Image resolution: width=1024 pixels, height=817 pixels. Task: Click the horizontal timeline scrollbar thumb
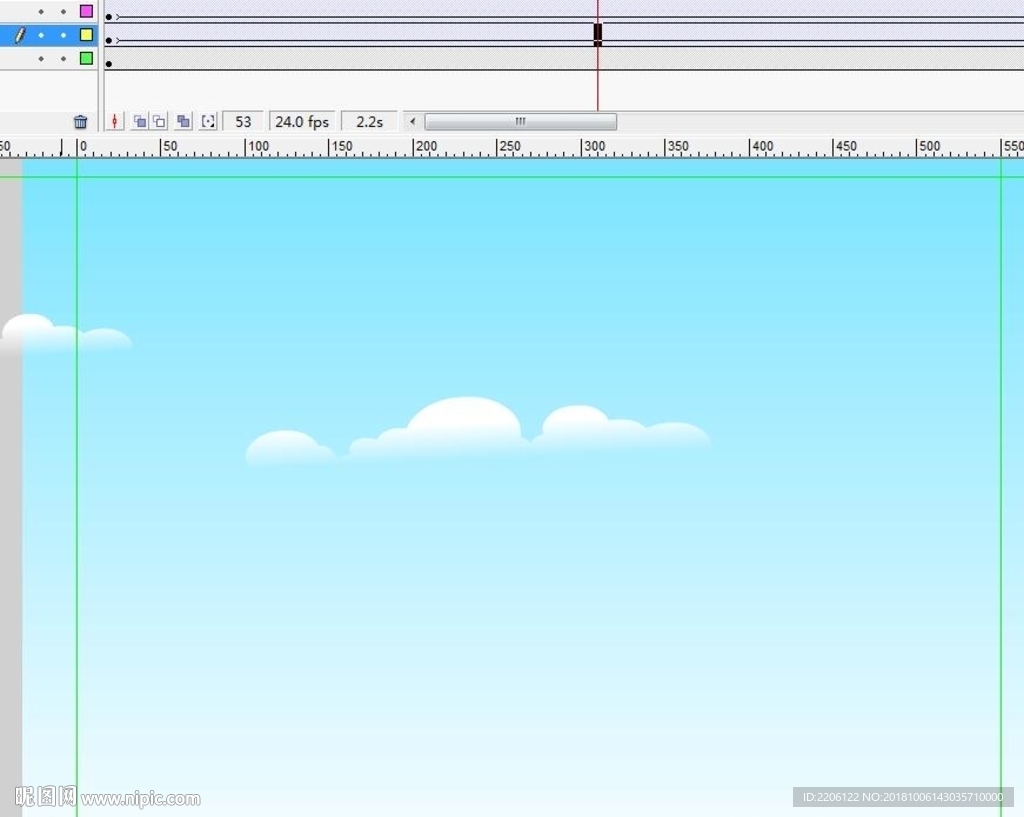(520, 121)
